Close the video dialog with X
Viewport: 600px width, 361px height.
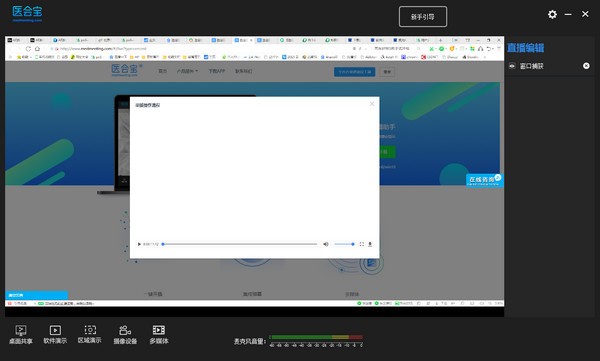(x=372, y=104)
